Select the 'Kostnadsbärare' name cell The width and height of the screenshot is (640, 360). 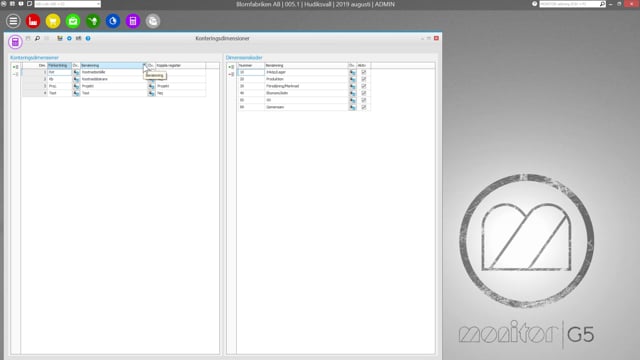(x=113, y=79)
